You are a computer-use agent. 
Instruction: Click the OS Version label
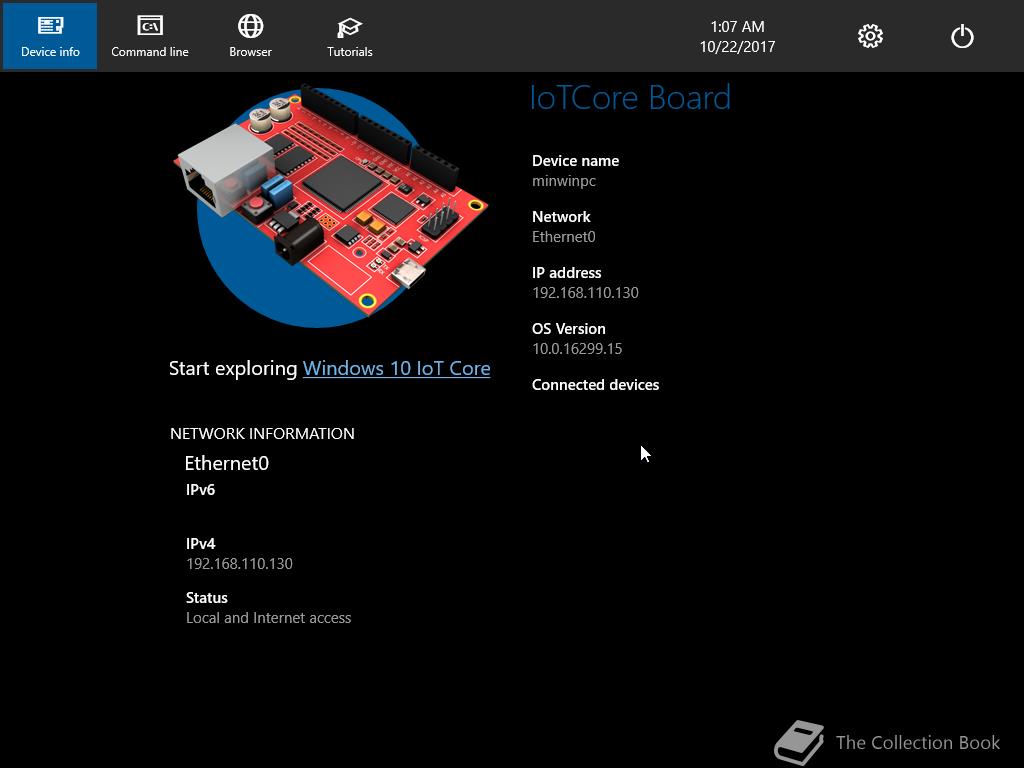(x=569, y=328)
